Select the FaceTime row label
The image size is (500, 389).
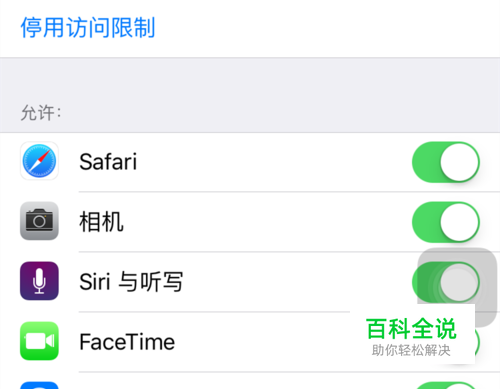(x=127, y=342)
